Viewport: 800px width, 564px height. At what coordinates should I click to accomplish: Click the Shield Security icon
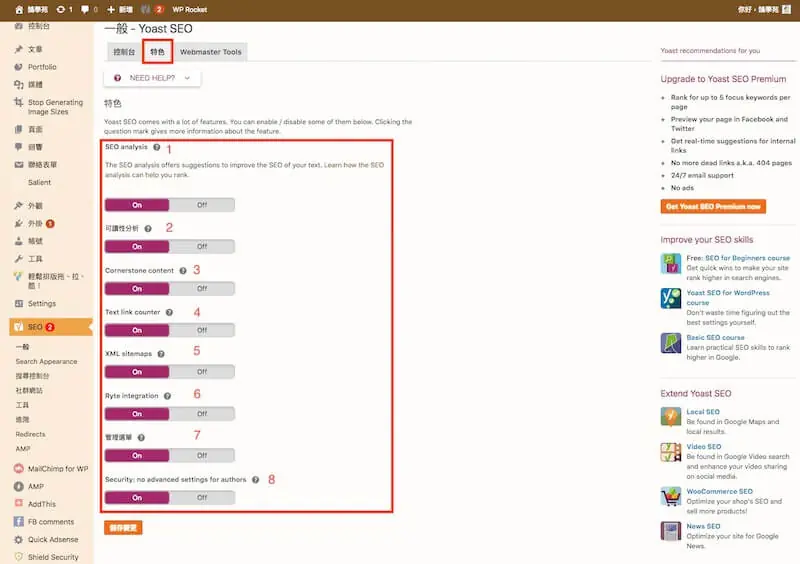pos(18,556)
